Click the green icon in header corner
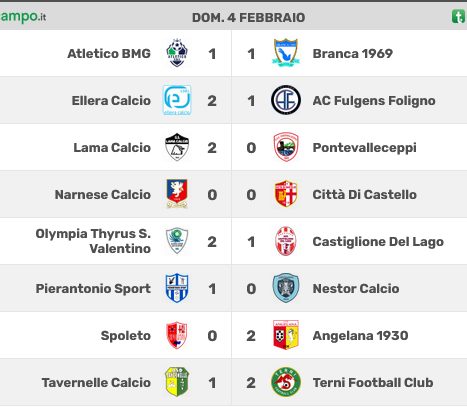The image size is (467, 411). click(x=459, y=17)
